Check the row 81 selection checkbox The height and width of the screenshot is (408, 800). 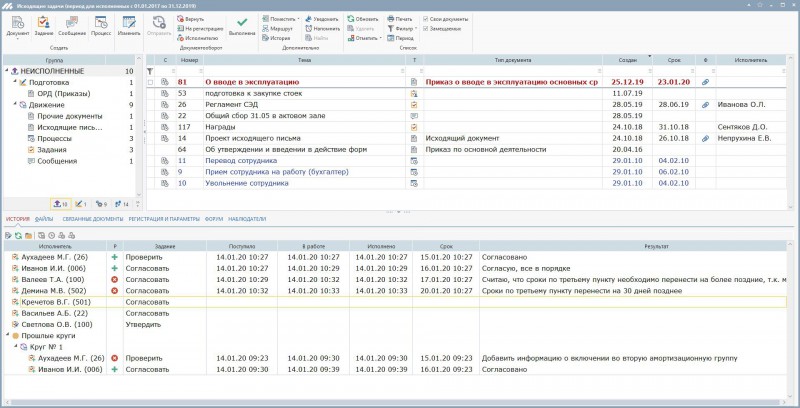click(151, 81)
